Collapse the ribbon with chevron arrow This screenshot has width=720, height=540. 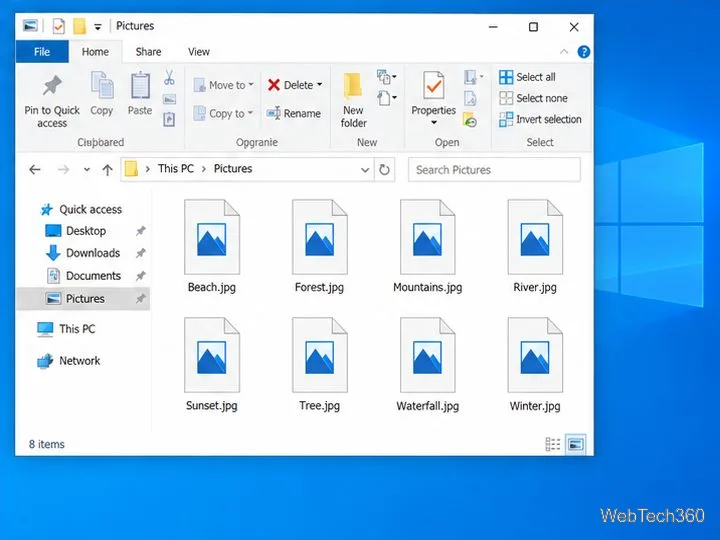tap(564, 52)
